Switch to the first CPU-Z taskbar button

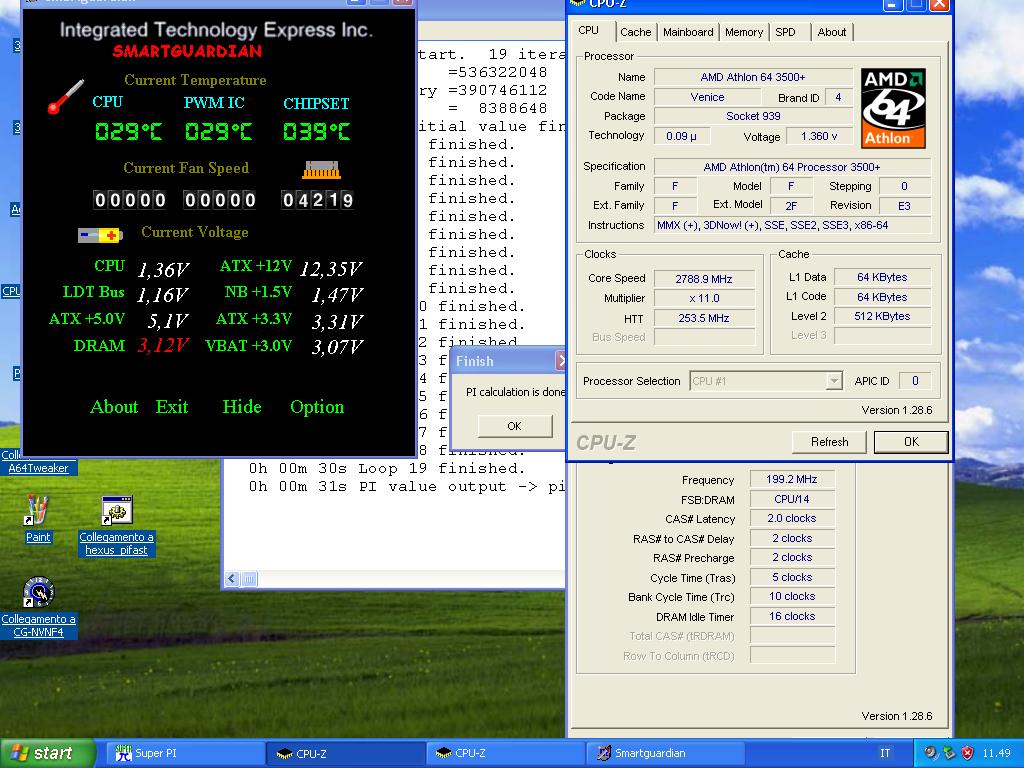[x=346, y=753]
